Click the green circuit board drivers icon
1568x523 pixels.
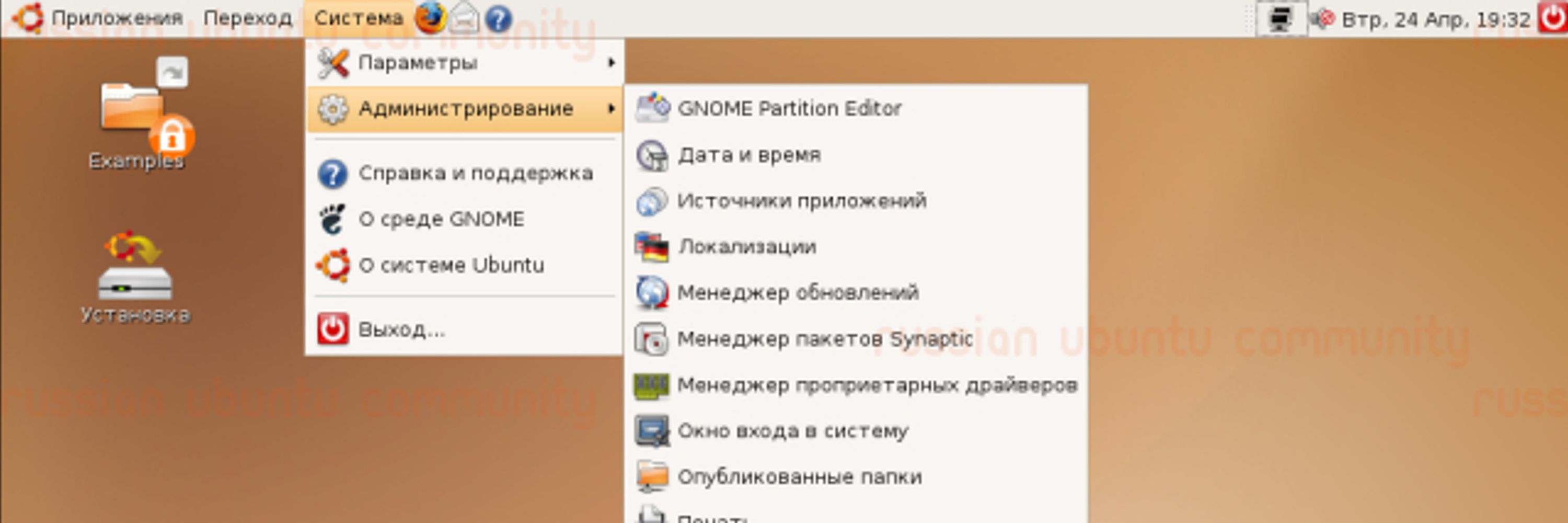tap(651, 386)
